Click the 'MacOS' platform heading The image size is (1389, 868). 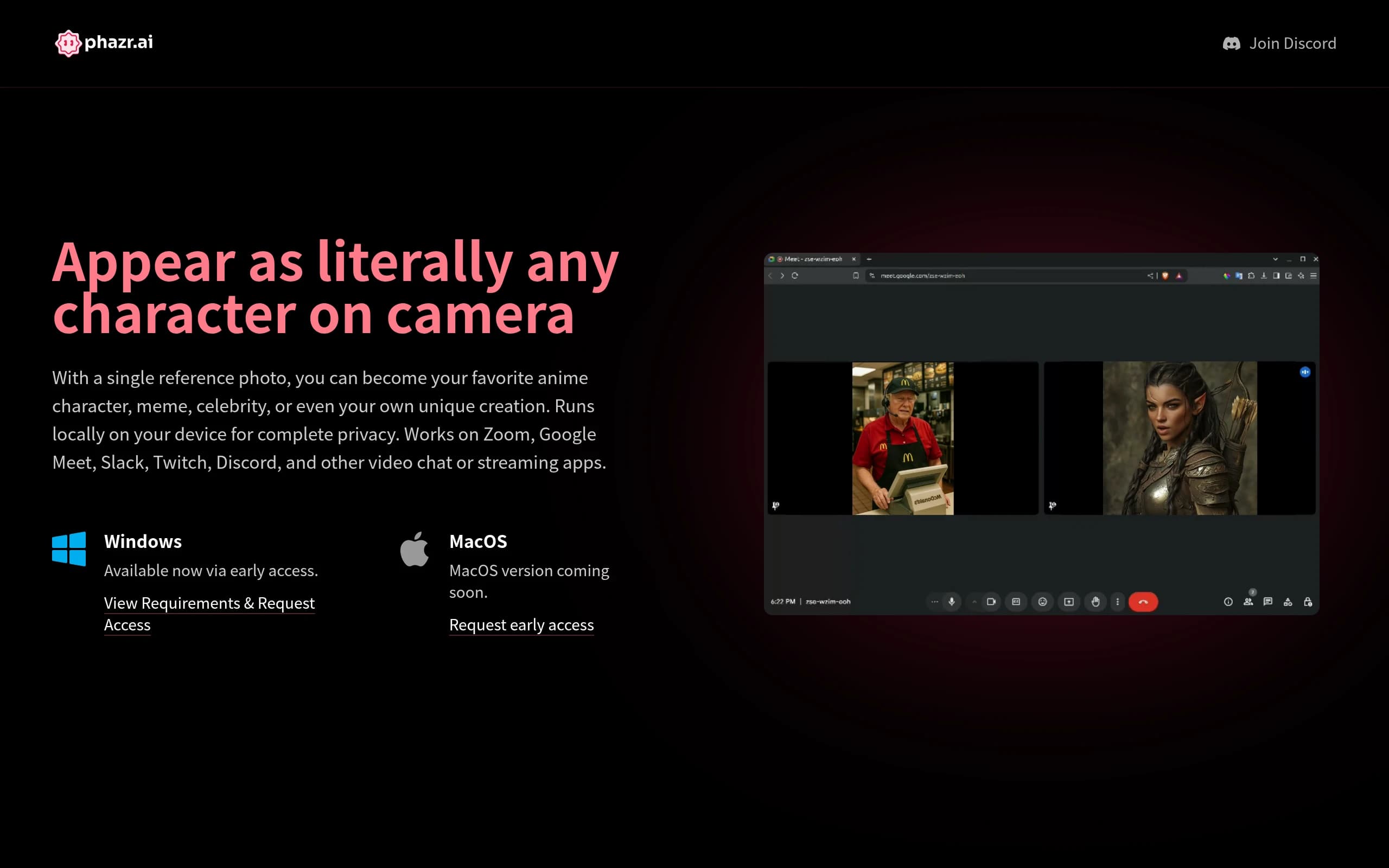pos(478,541)
